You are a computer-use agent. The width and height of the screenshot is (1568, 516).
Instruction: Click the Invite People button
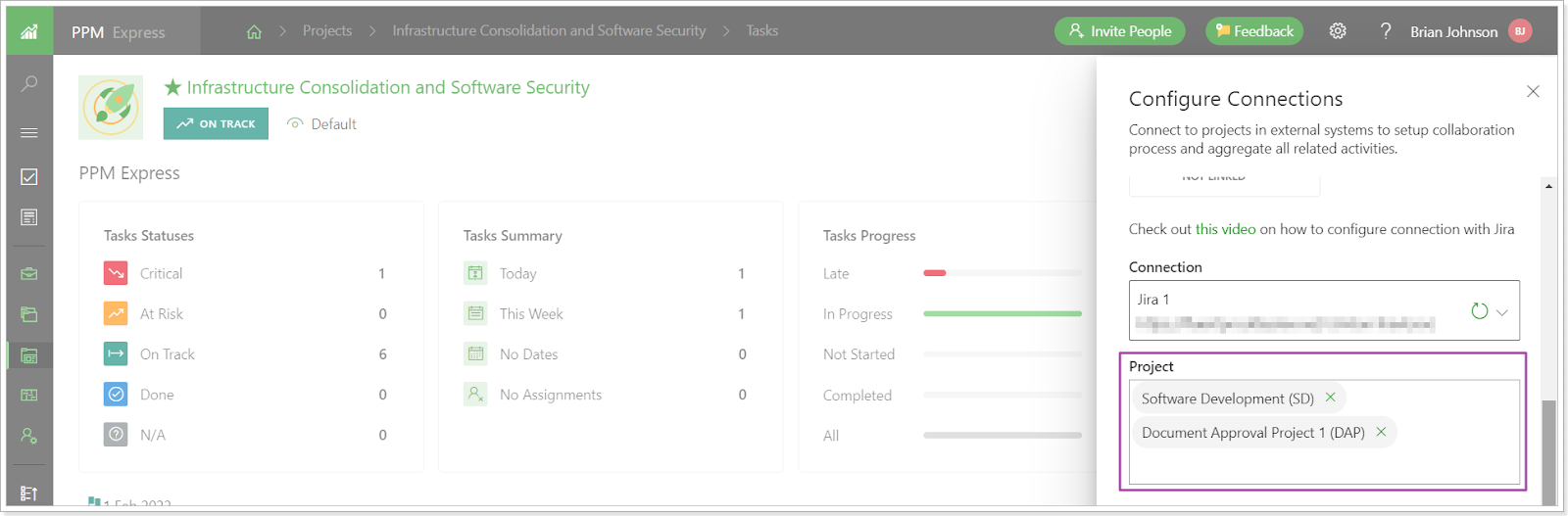point(1120,31)
